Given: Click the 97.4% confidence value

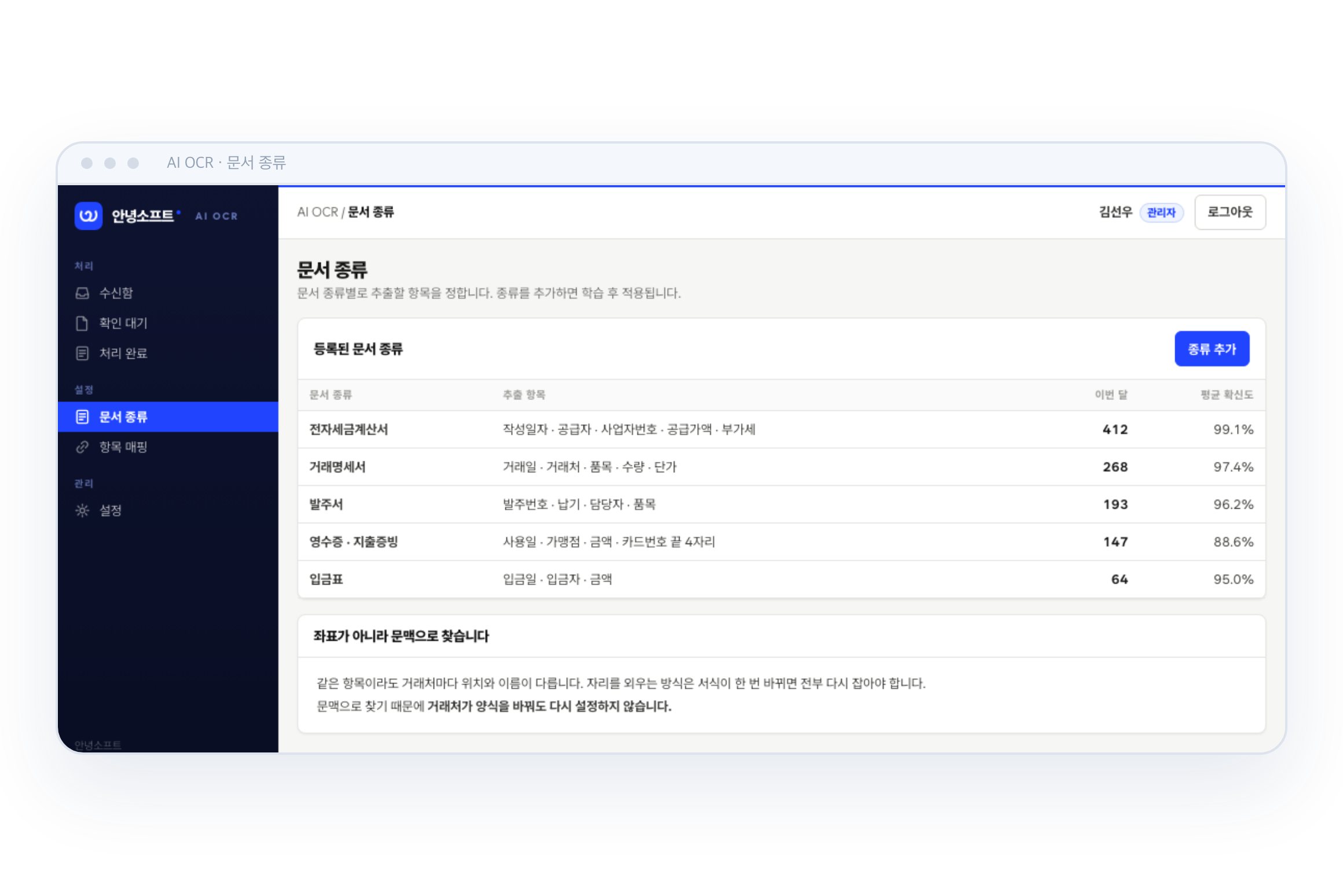Looking at the screenshot, I should pos(1234,467).
